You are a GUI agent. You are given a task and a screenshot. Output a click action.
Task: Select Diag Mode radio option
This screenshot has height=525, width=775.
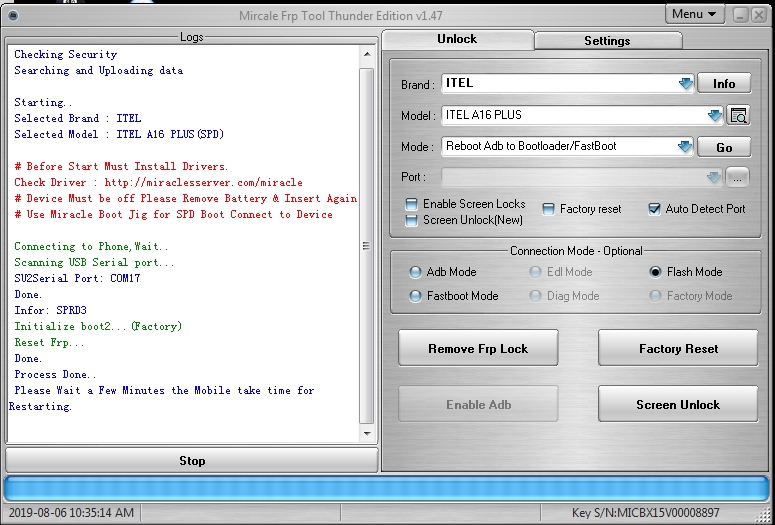click(535, 296)
